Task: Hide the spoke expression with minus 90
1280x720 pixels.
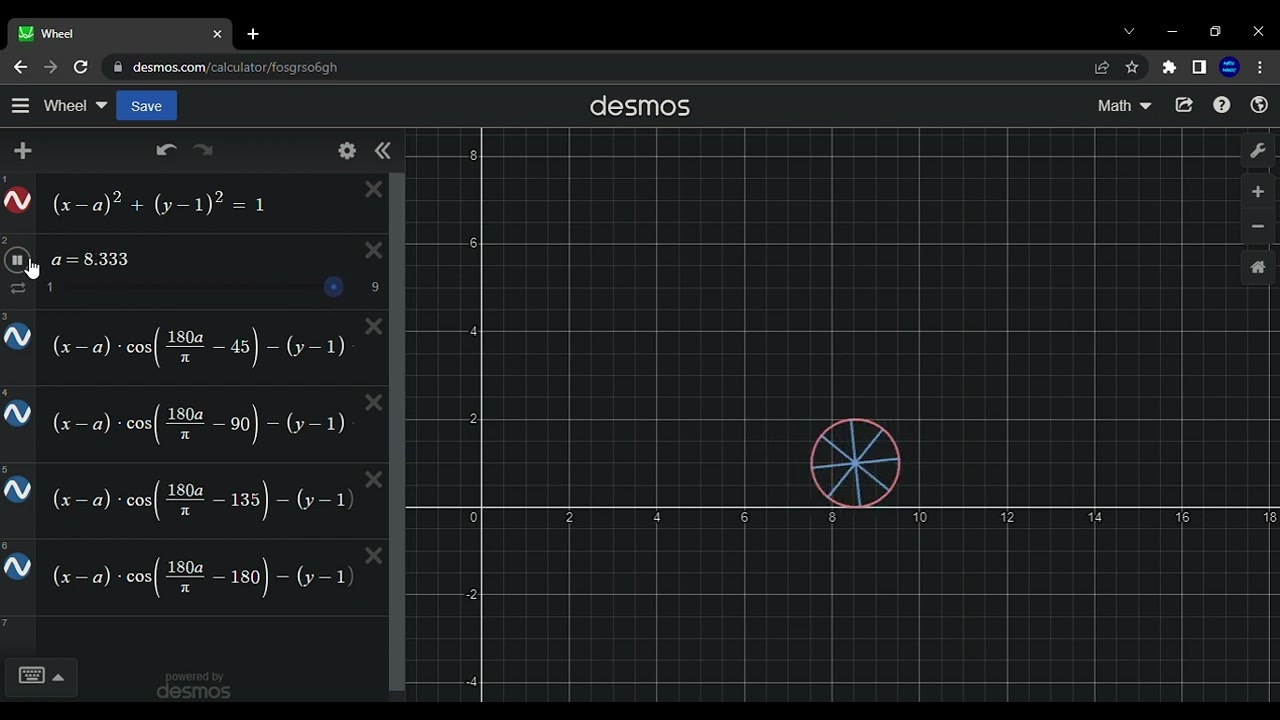Action: coord(17,413)
